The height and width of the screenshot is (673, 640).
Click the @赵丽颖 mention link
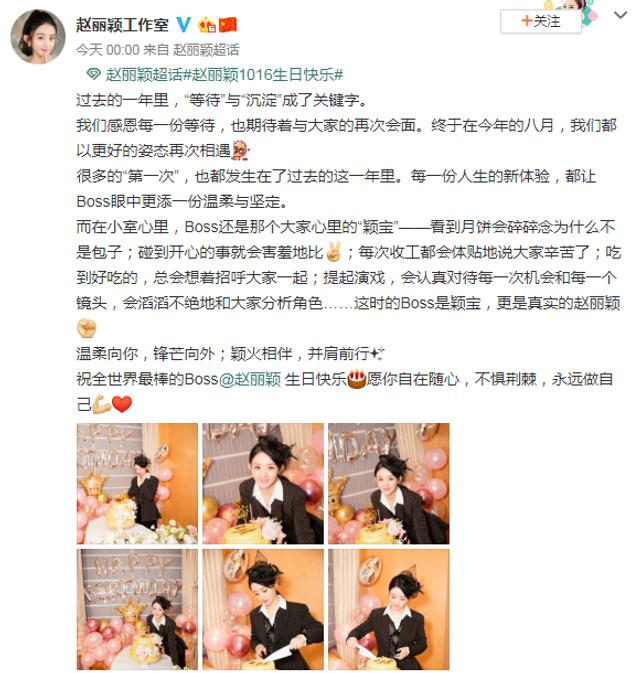click(250, 379)
